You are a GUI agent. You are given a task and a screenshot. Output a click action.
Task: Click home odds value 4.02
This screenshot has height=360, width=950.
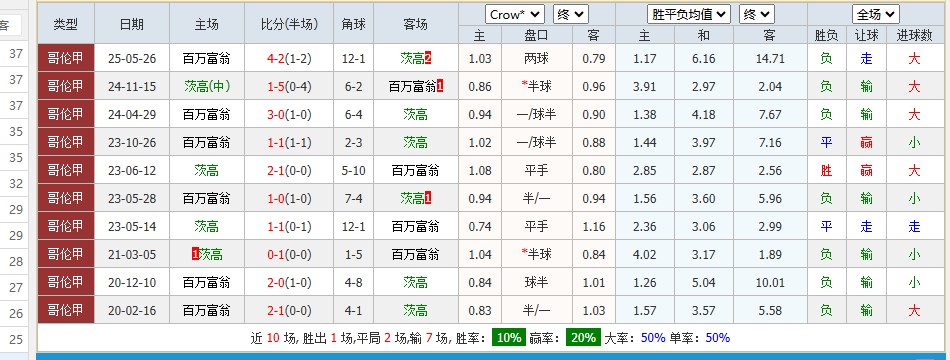644,255
